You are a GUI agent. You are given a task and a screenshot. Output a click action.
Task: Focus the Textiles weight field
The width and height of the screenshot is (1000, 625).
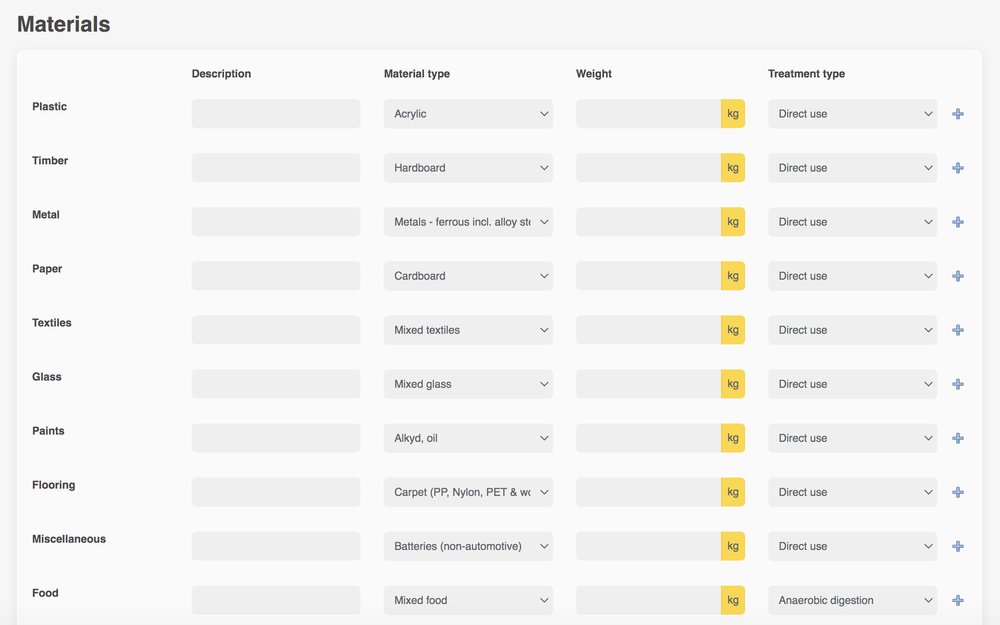tap(649, 330)
